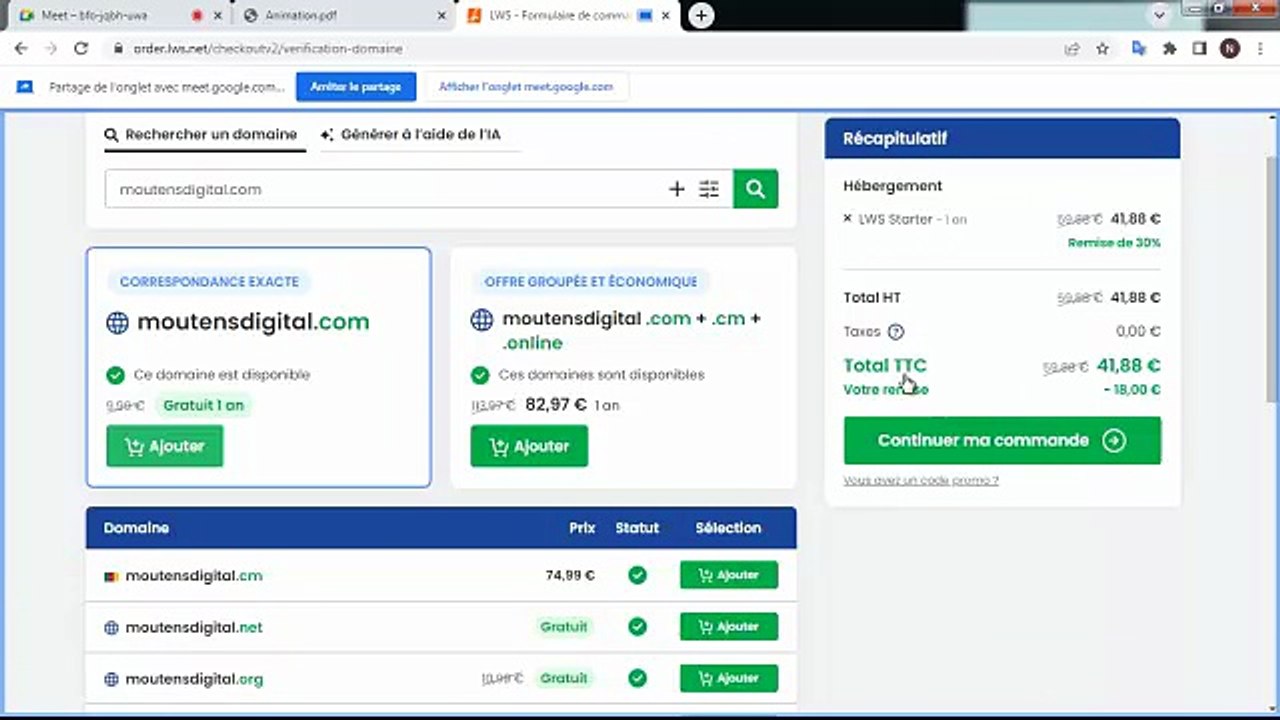Close the LWS order form tab
This screenshot has width=1280, height=720.
pos(666,16)
